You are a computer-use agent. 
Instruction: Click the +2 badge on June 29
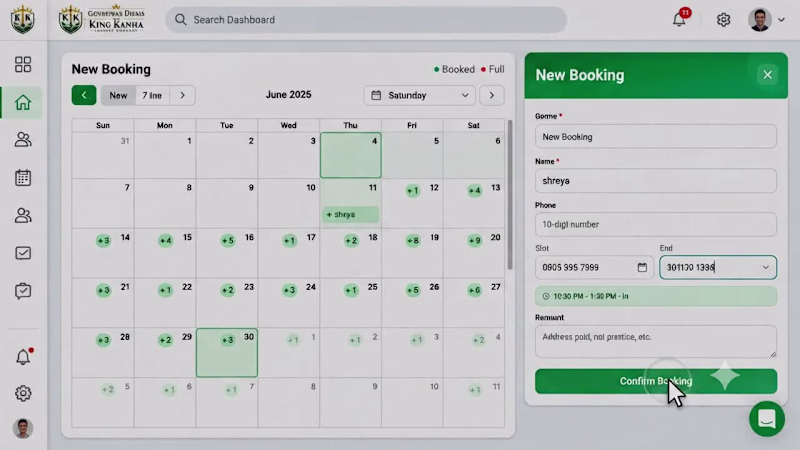(166, 340)
